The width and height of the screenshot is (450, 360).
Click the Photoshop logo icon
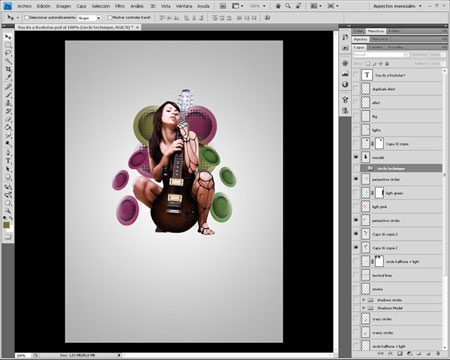[x=7, y=6]
